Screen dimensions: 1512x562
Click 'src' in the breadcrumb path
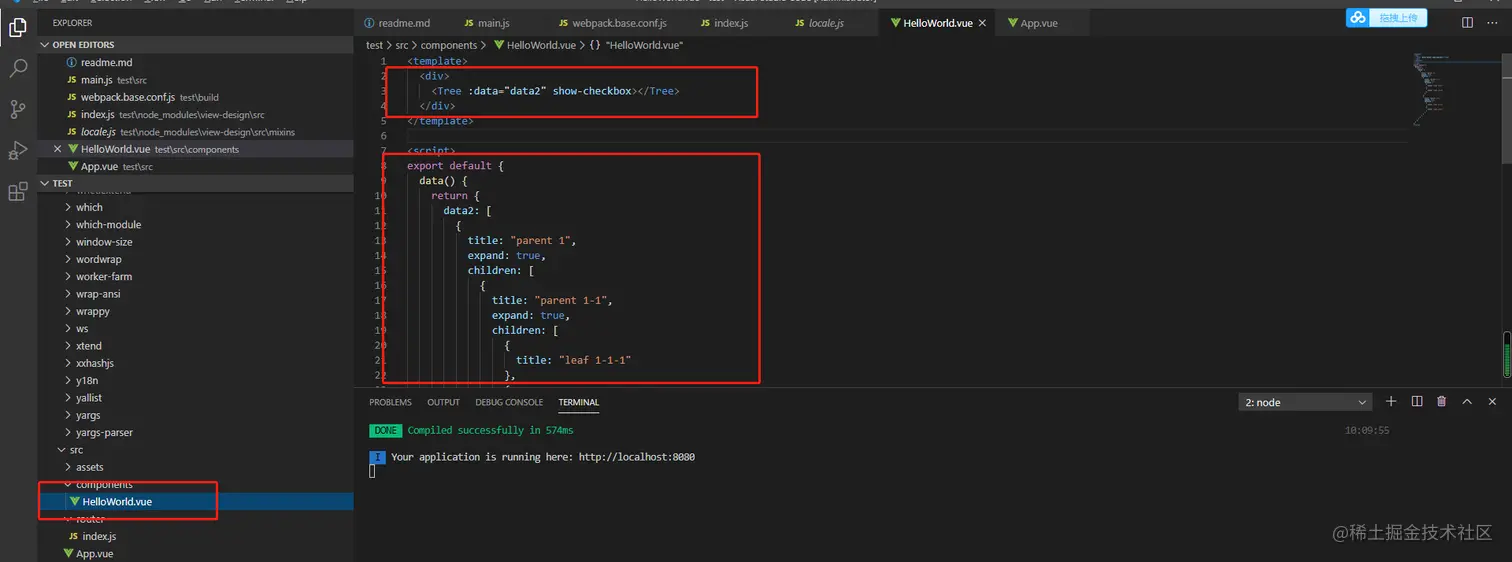pyautogui.click(x=403, y=45)
